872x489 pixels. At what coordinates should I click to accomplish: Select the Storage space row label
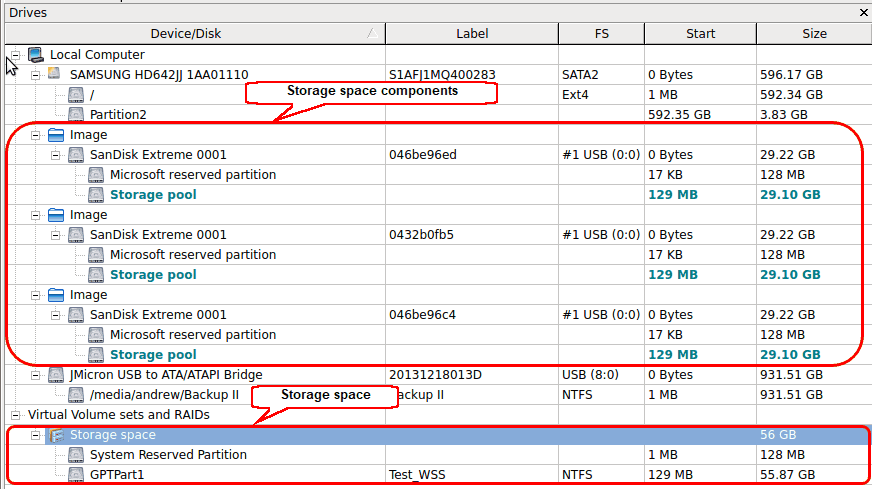[112, 435]
